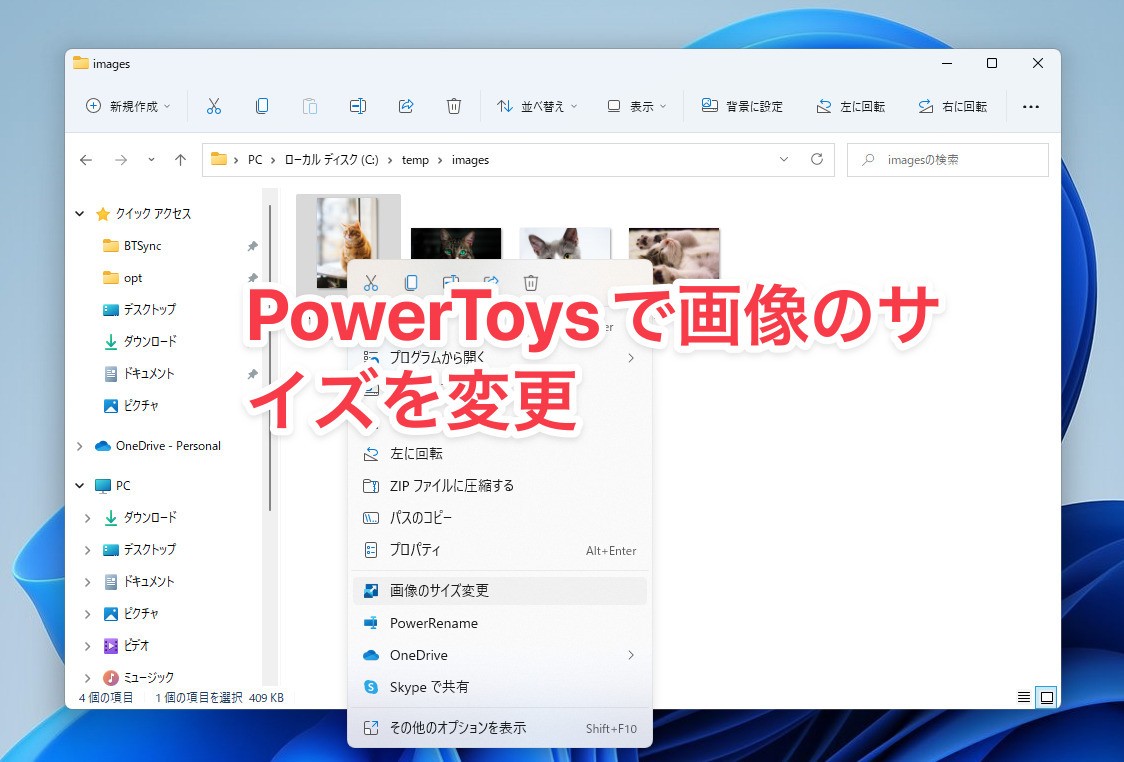Click the 右に回転 toolbar icon

(951, 105)
